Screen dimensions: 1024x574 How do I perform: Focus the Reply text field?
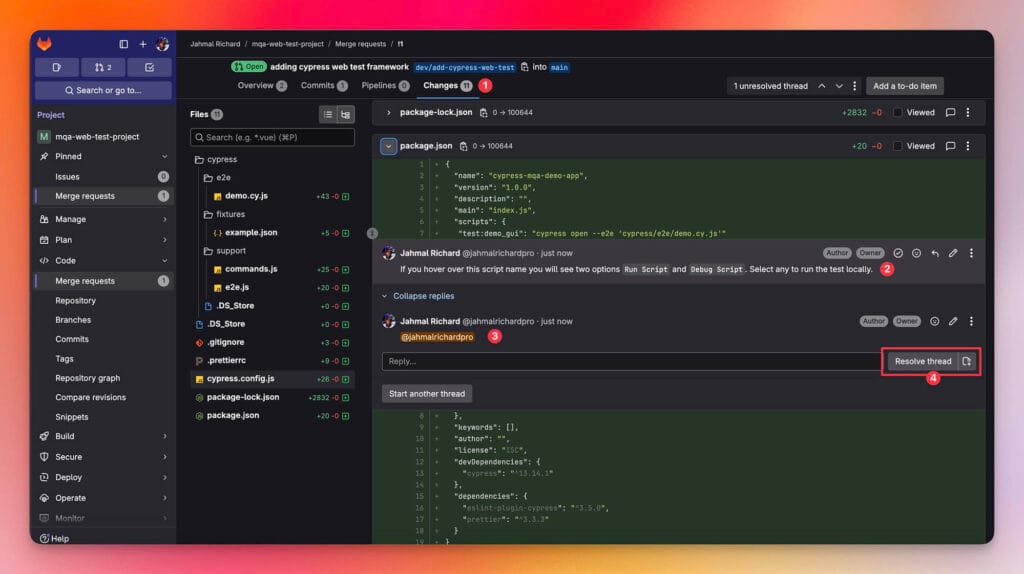pyautogui.click(x=632, y=361)
